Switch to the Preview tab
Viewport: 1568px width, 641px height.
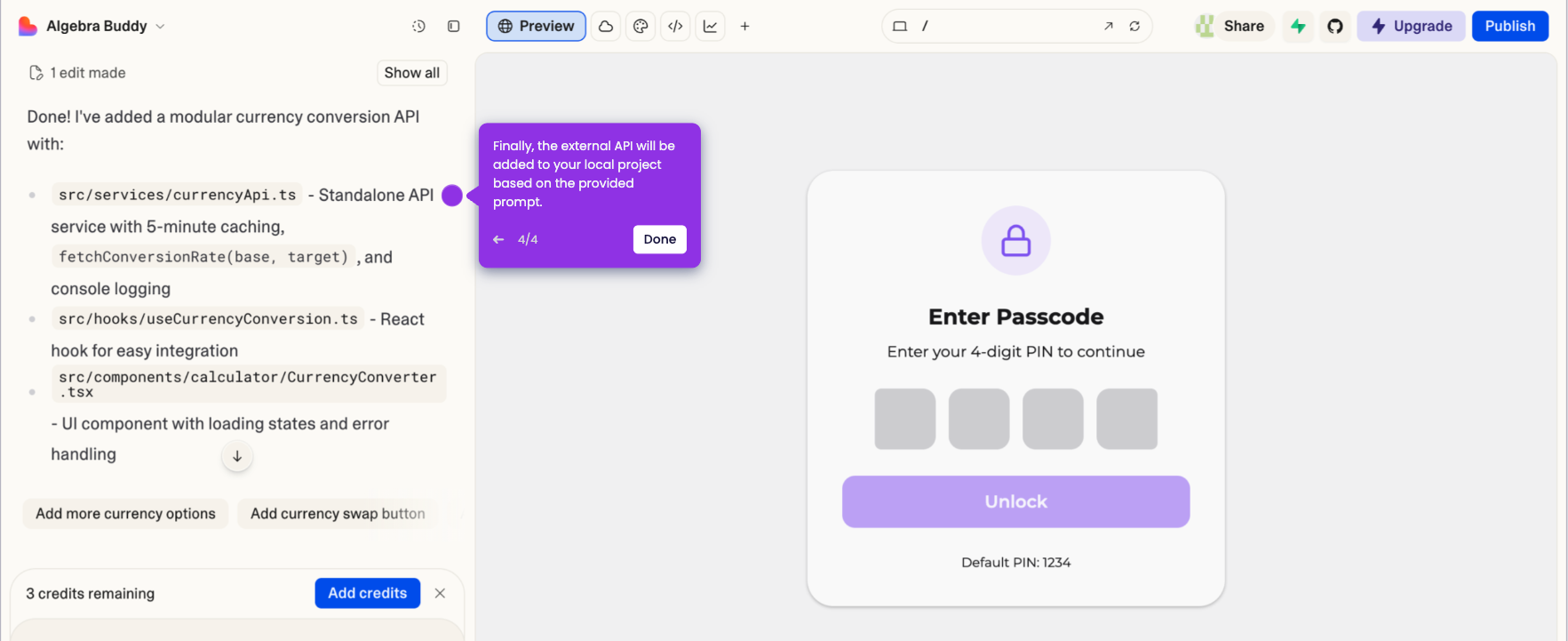point(536,27)
